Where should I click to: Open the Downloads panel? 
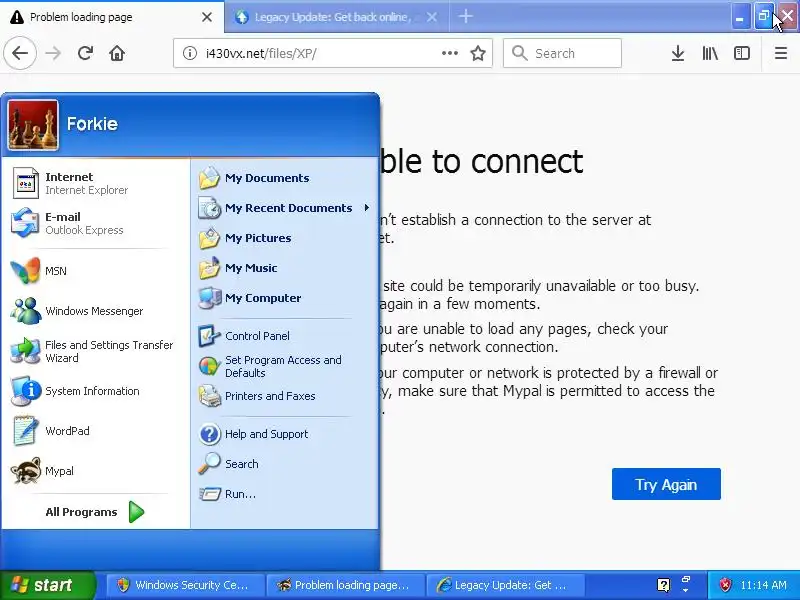[x=678, y=53]
